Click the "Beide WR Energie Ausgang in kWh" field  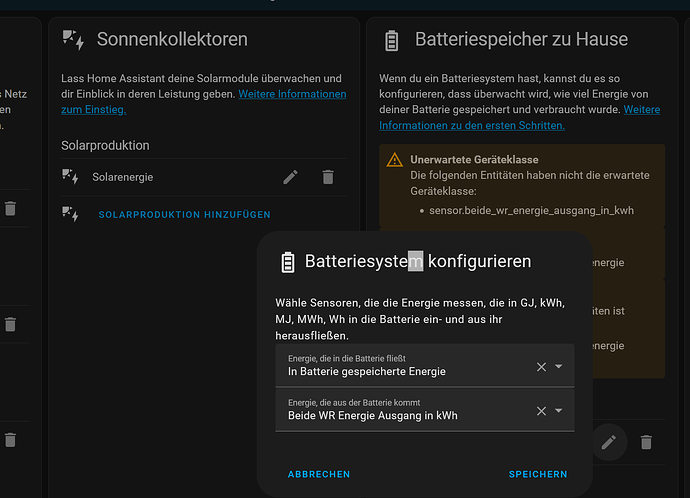pyautogui.click(x=400, y=411)
